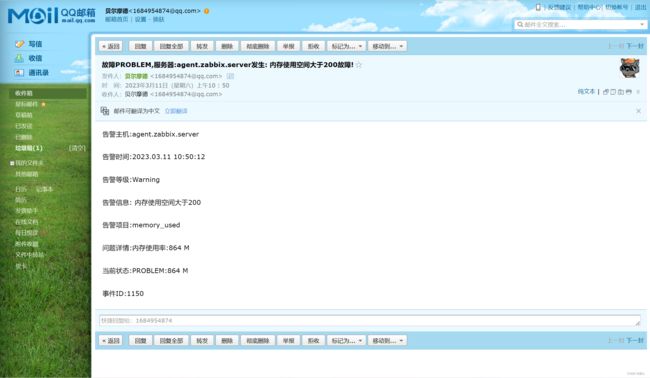Viewport: 650px width, 378px height.
Task: Click the orange badge beside account email
Action: click(x=206, y=11)
